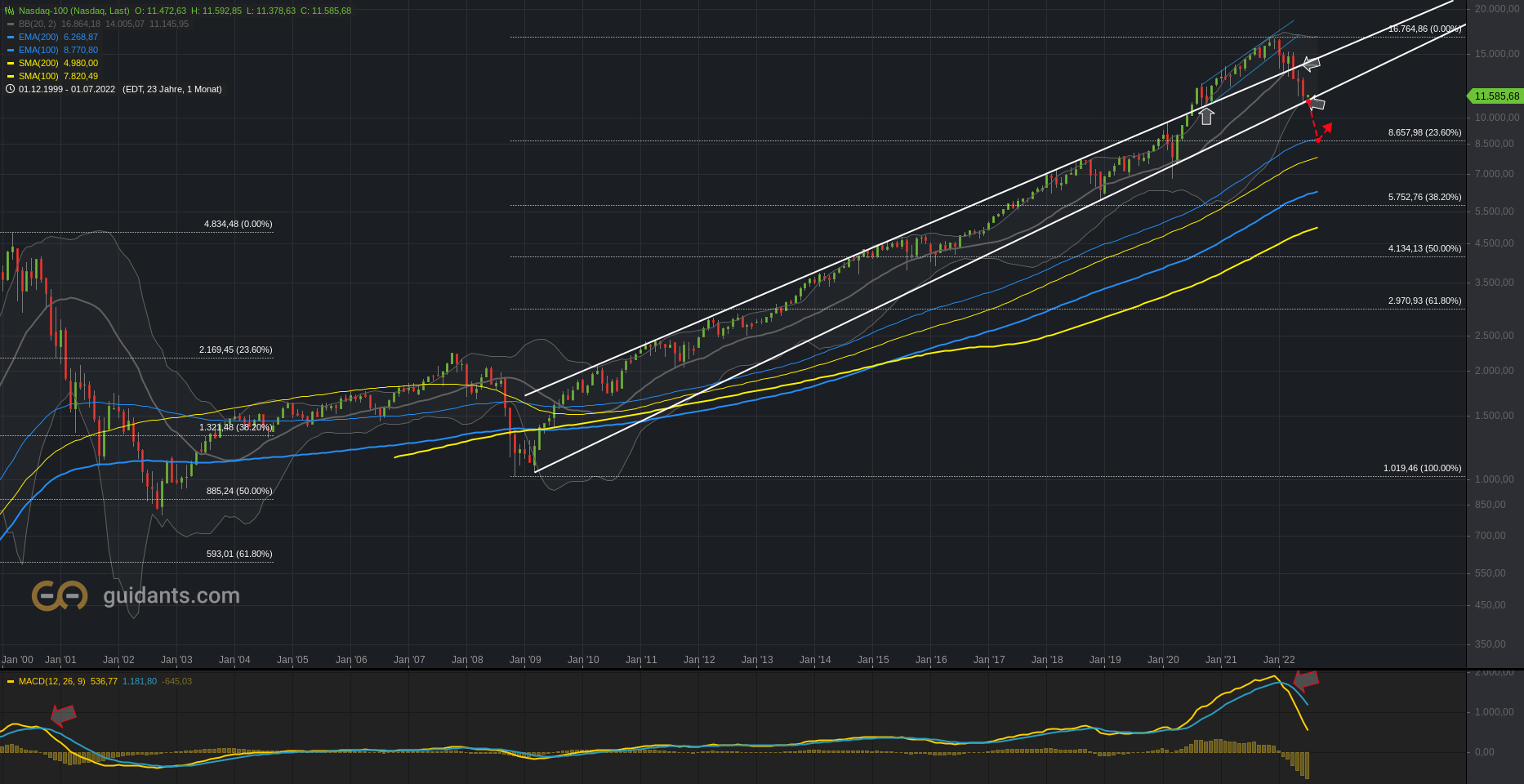Click the Jan '00 time axis label
This screenshot has height=784, width=1524.
click(18, 660)
